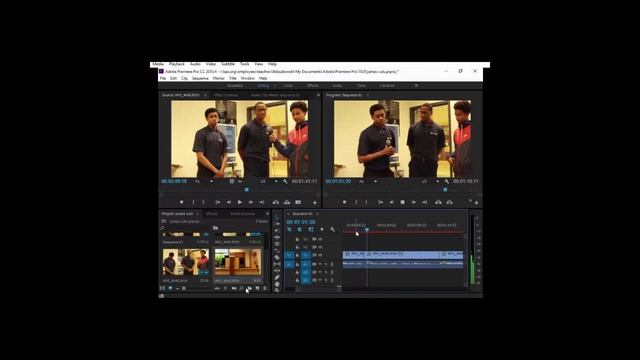Click the Overwrite button in the Source monitor

(x=287, y=202)
